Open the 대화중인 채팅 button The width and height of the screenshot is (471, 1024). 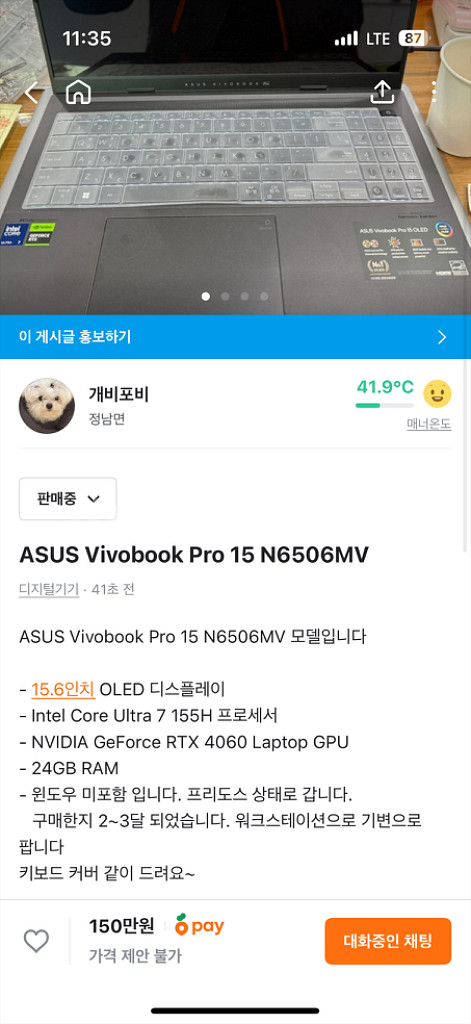pos(388,941)
